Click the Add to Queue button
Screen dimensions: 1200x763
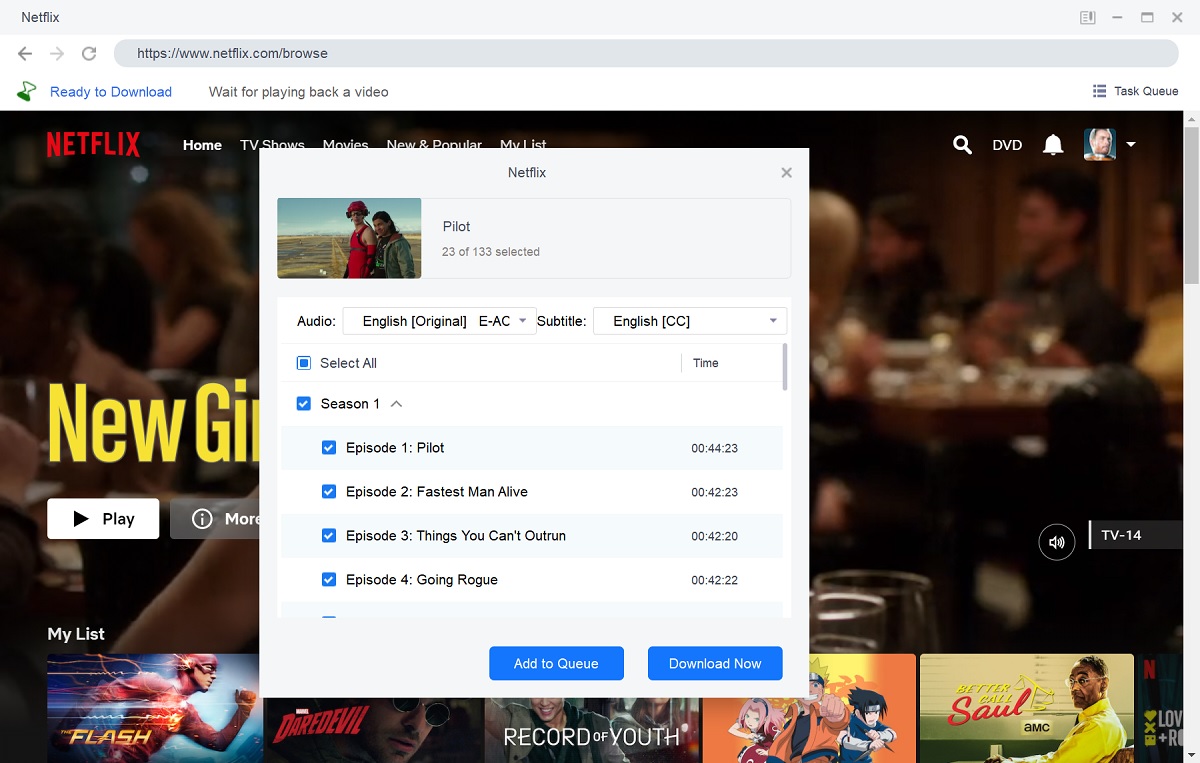click(556, 663)
